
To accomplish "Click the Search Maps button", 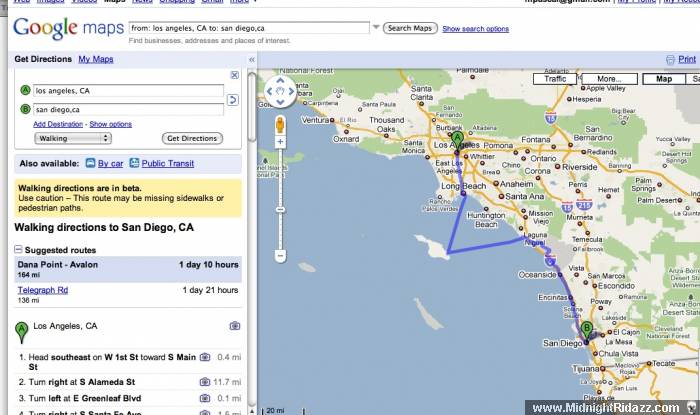I will (410, 28).
